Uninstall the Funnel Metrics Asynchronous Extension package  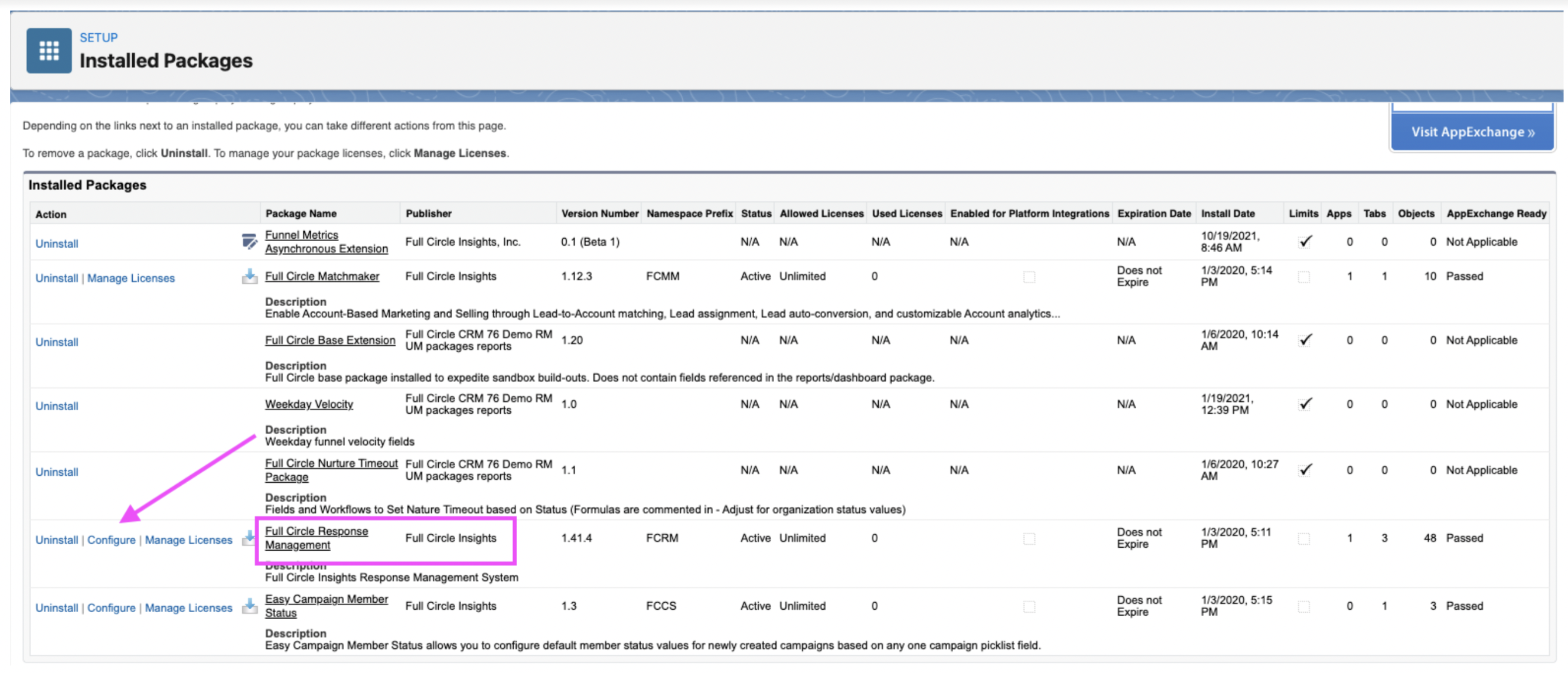[57, 243]
